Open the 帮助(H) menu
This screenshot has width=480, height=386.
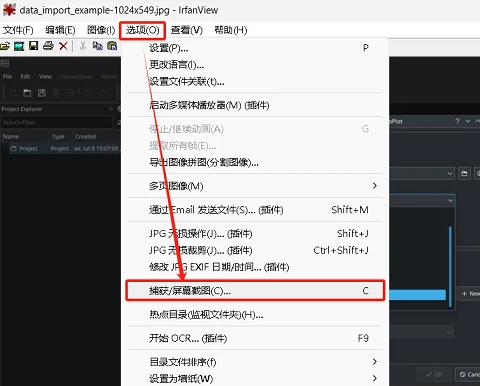pyautogui.click(x=231, y=30)
